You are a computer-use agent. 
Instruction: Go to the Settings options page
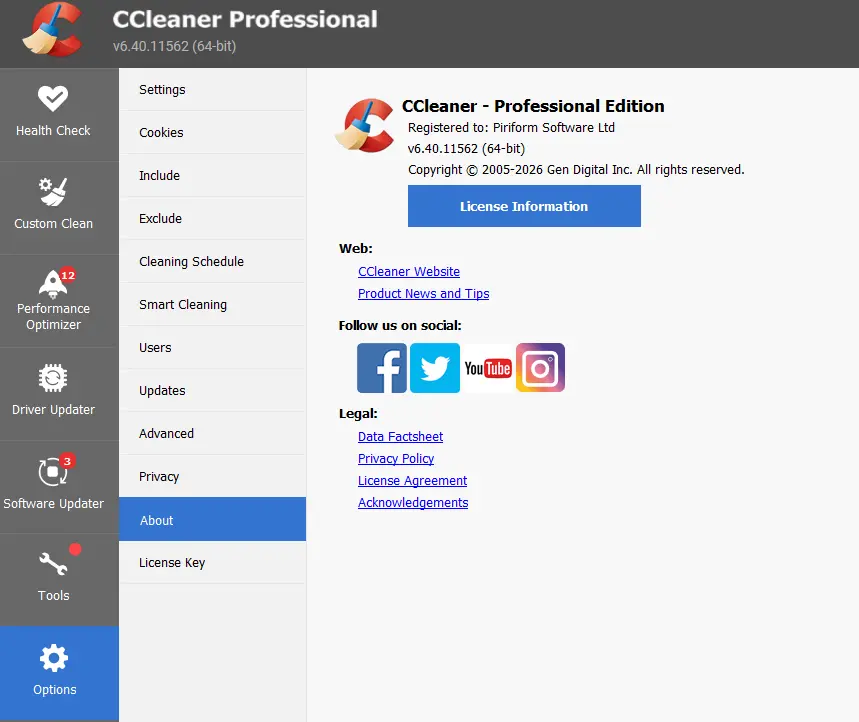click(x=212, y=89)
